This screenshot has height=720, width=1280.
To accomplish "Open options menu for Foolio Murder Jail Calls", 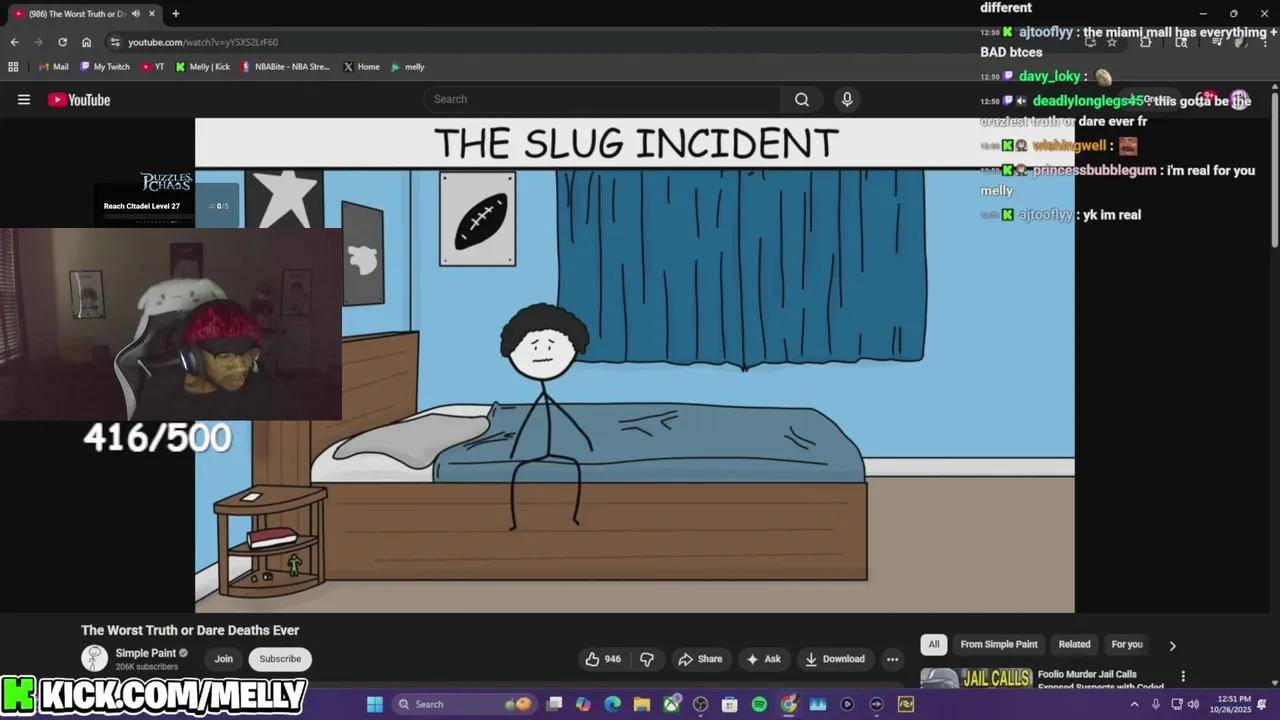I will tap(1183, 676).
